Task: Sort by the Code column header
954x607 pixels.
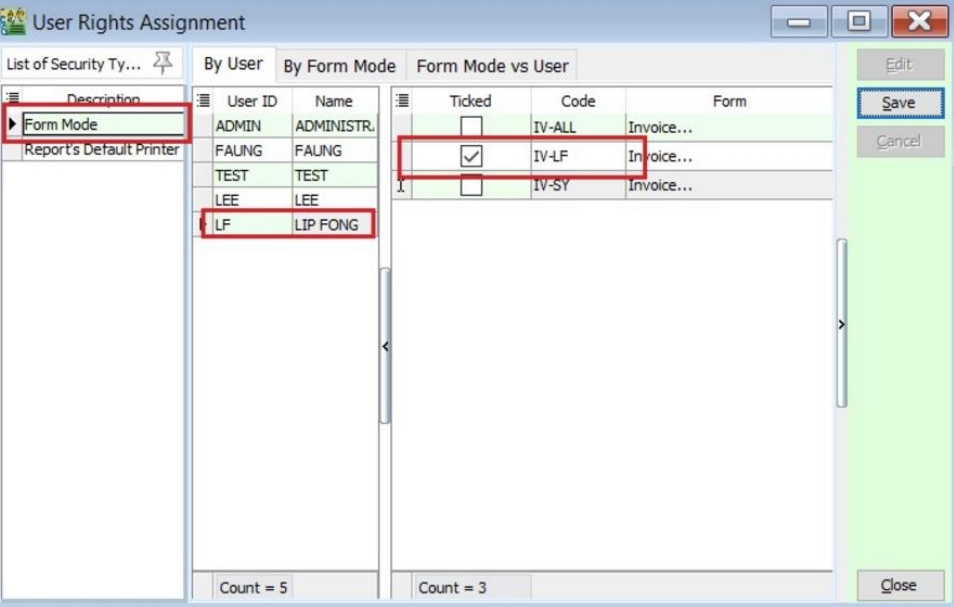Action: point(578,101)
